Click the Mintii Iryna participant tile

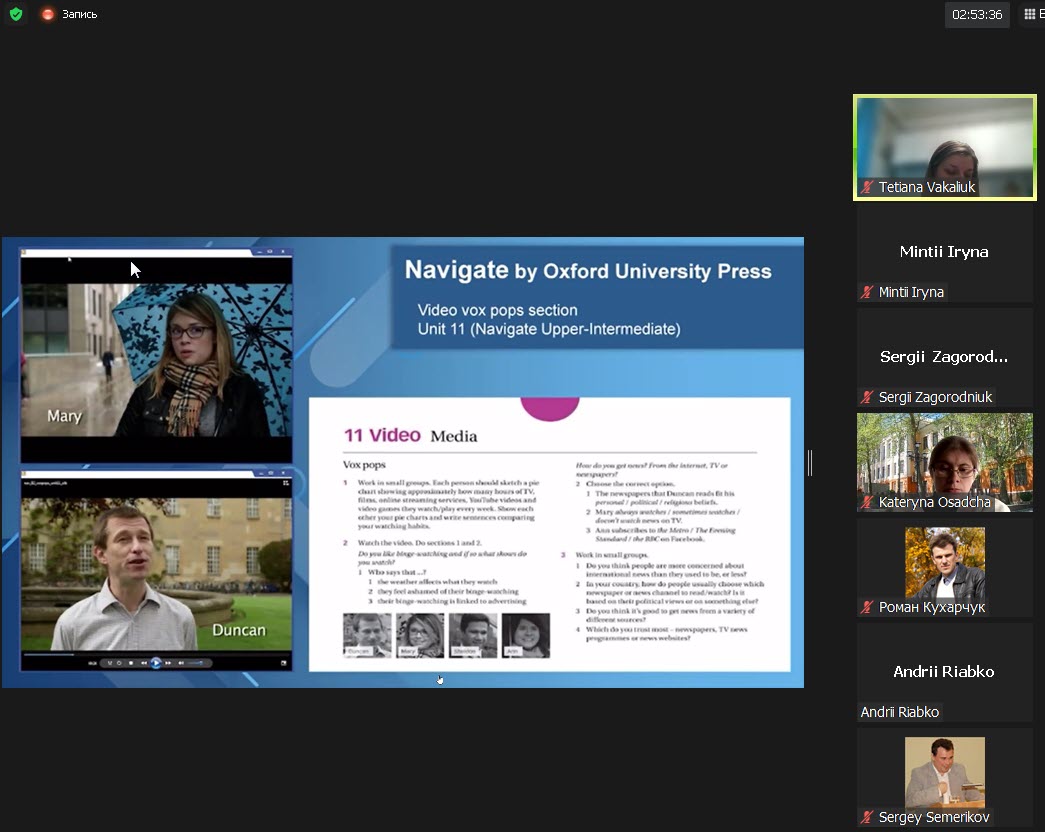click(x=944, y=253)
